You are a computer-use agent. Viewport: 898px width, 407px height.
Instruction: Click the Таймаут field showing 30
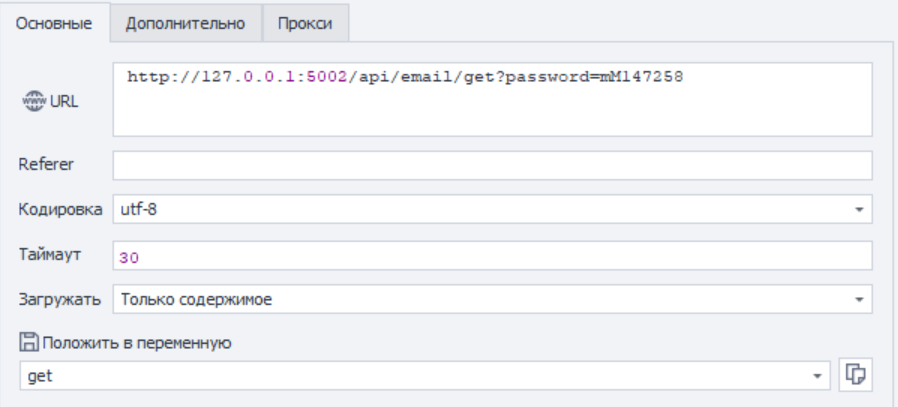pos(492,256)
